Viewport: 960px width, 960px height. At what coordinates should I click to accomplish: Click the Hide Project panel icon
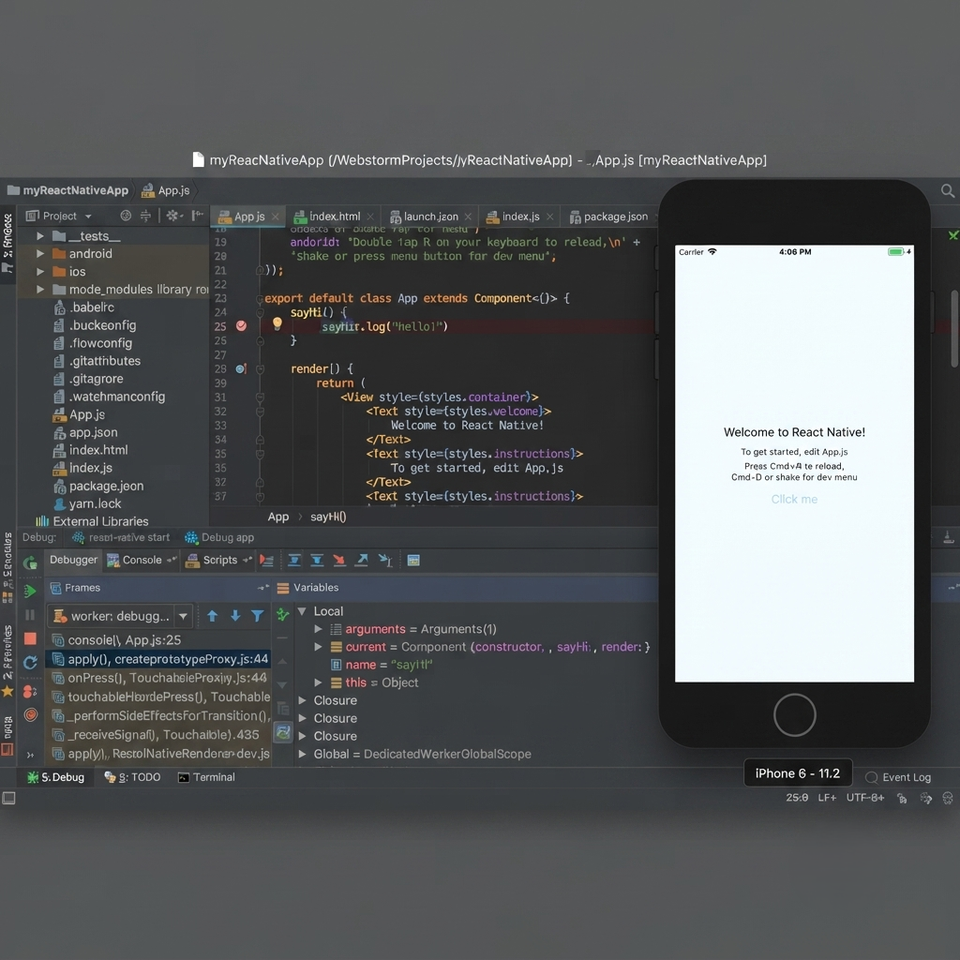tap(197, 216)
